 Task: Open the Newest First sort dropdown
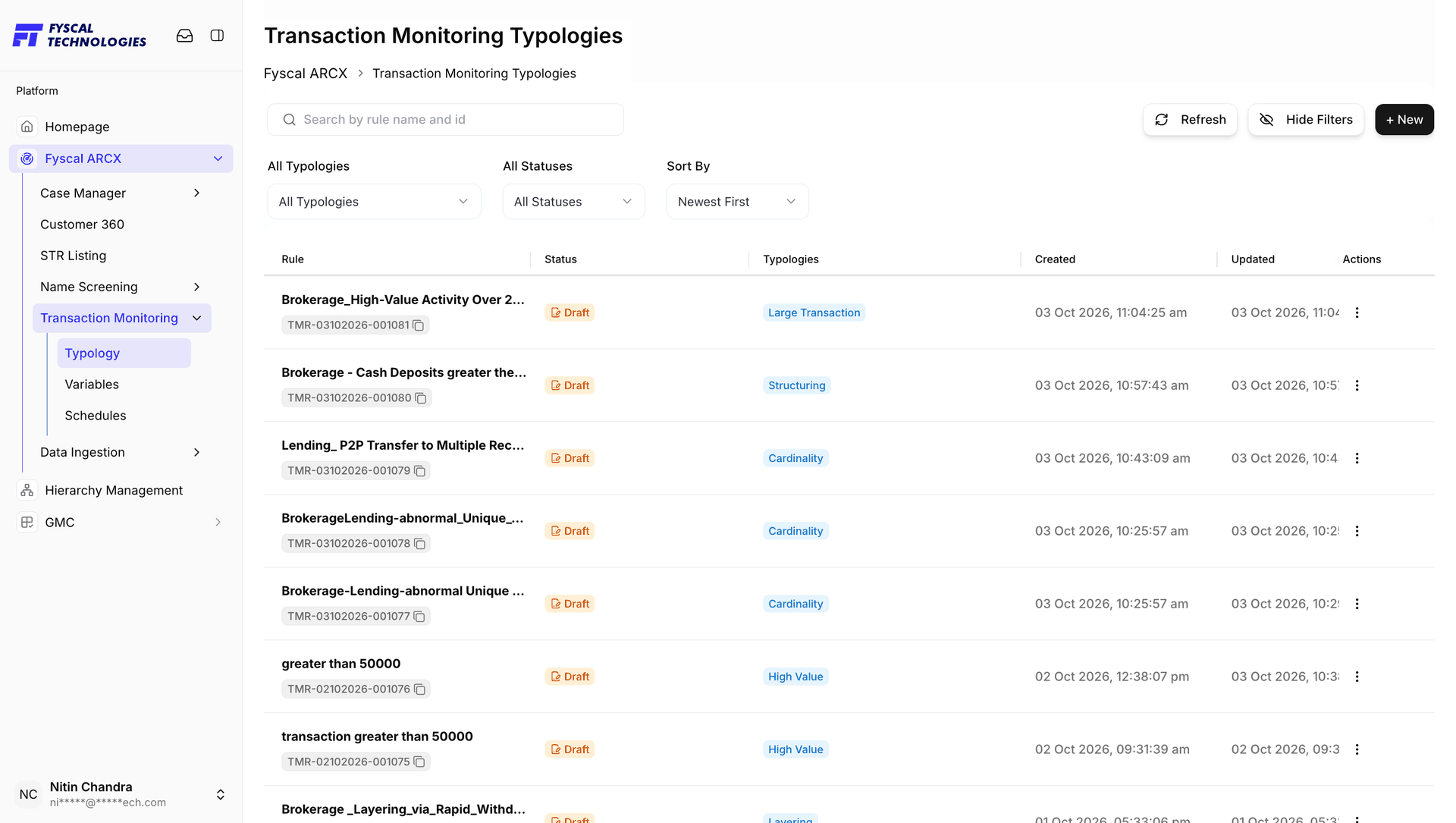(737, 202)
